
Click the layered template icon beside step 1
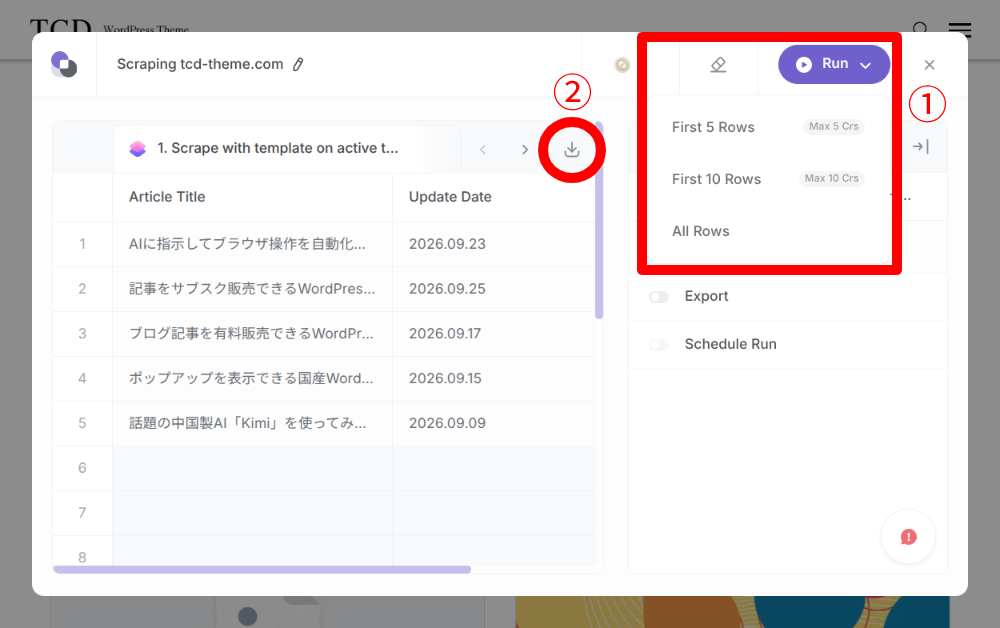point(138,149)
